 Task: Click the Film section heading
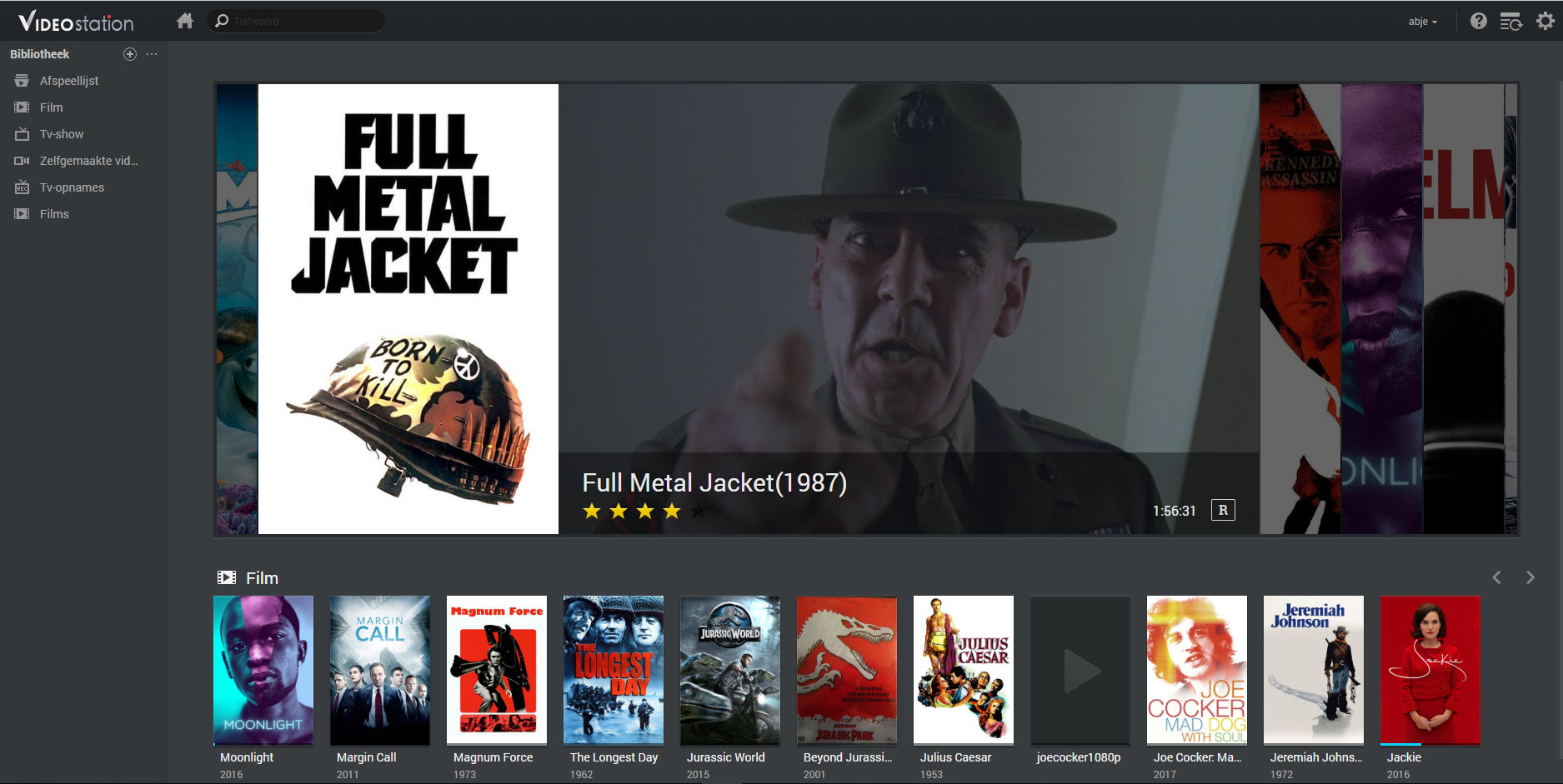262,578
